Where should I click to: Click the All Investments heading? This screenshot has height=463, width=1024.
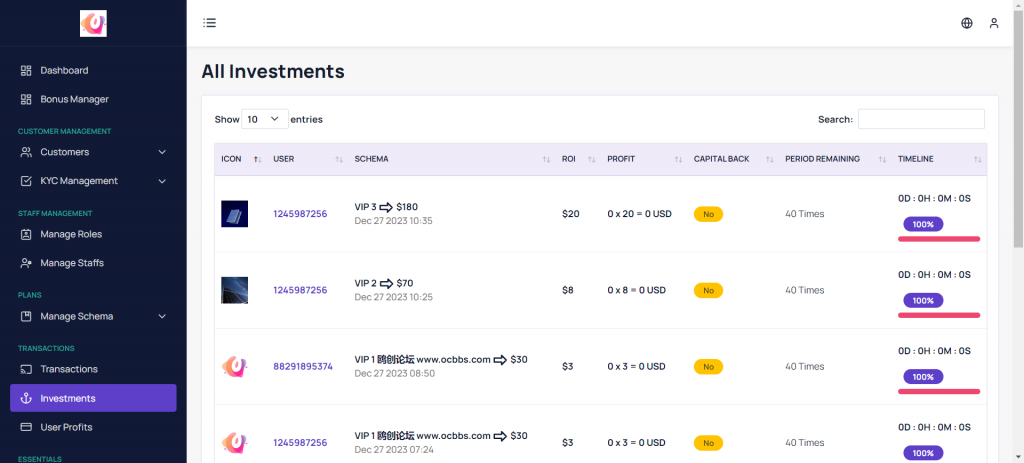coord(273,71)
